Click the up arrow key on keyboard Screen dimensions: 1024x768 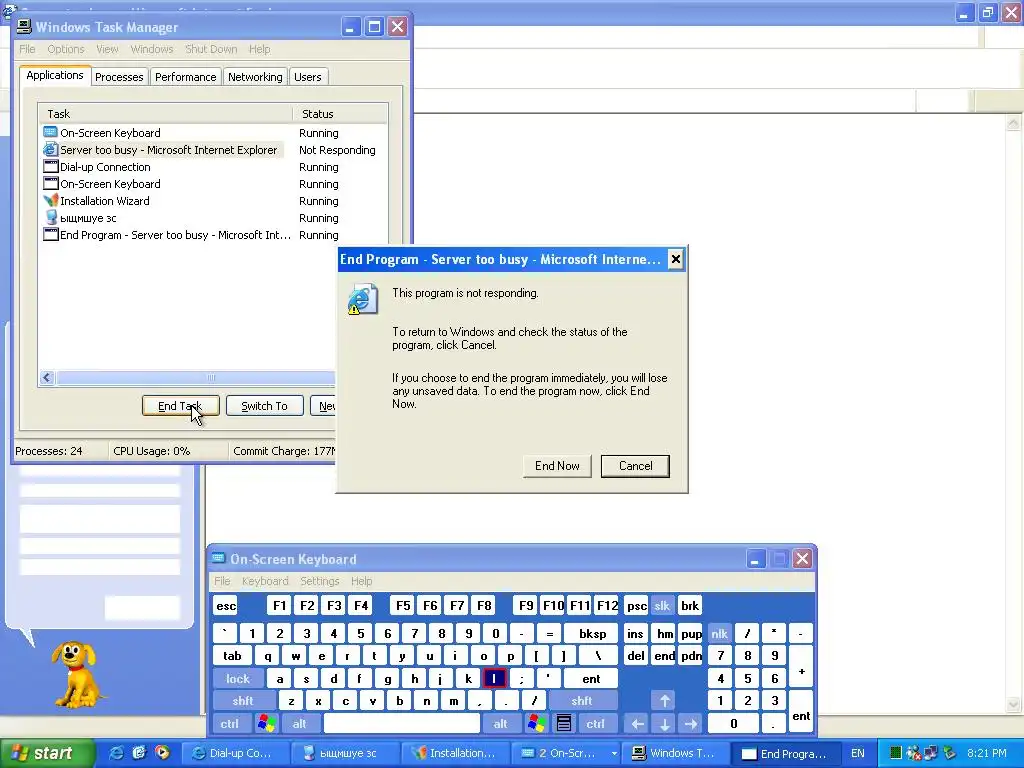(x=664, y=701)
